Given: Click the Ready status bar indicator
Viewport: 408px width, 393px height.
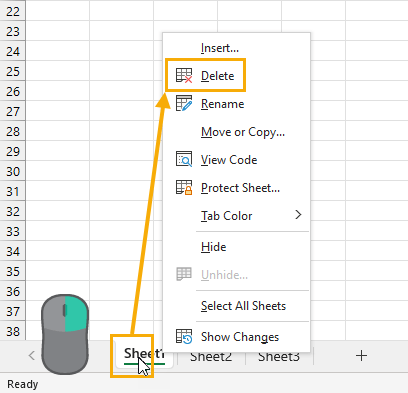Looking at the screenshot, I should point(23,384).
